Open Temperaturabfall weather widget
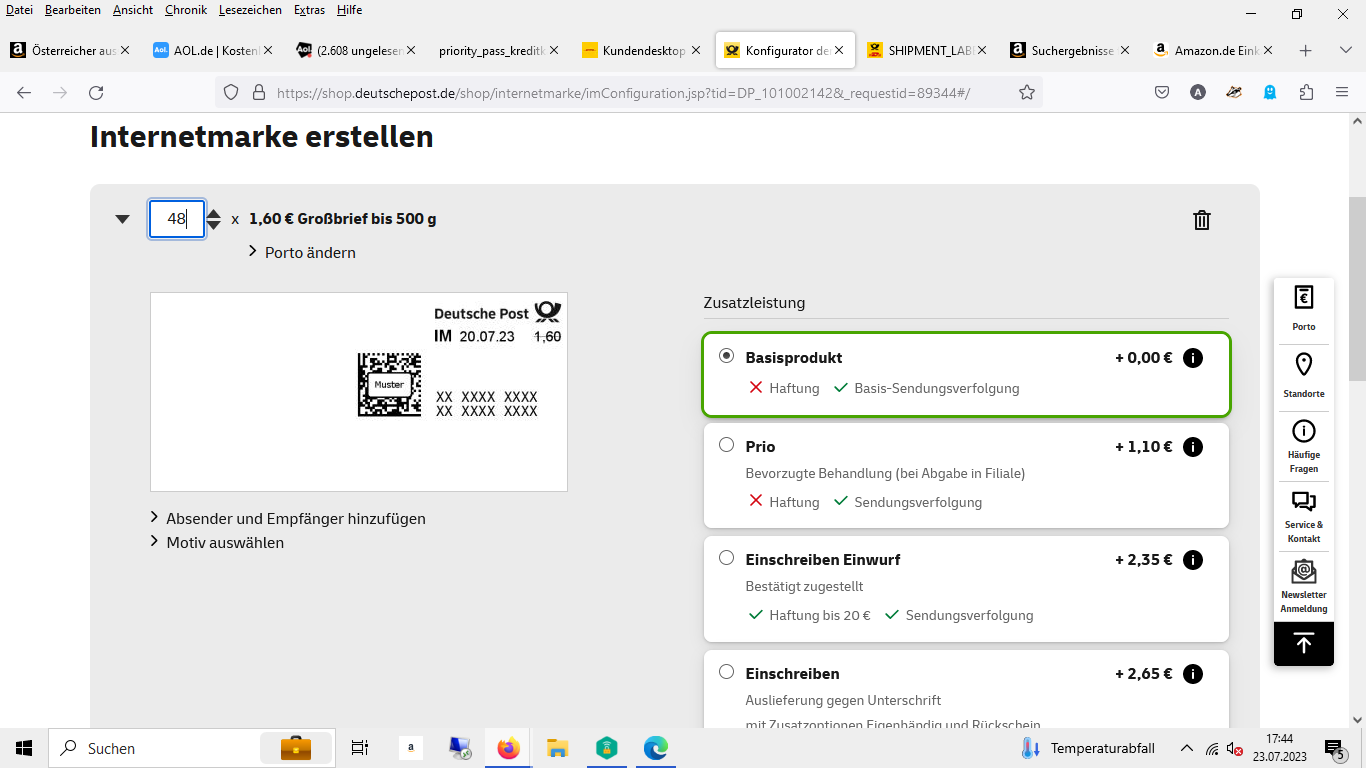The width and height of the screenshot is (1366, 768). tap(1088, 748)
